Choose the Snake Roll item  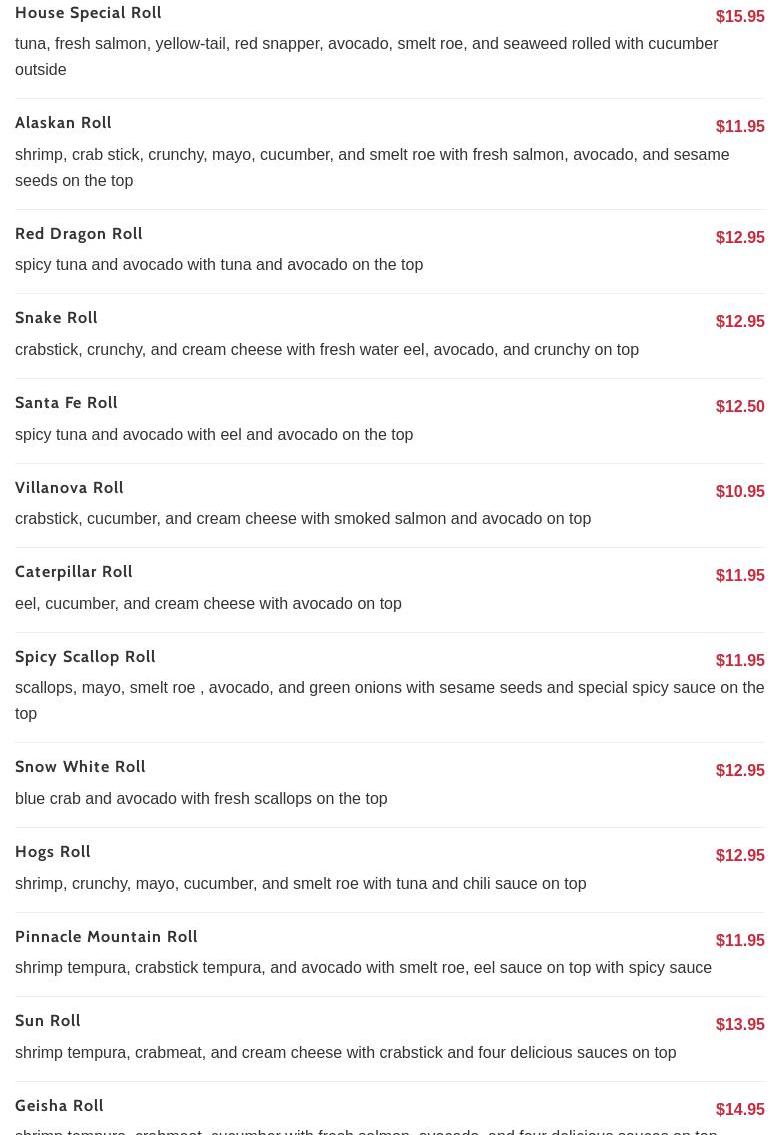56,318
